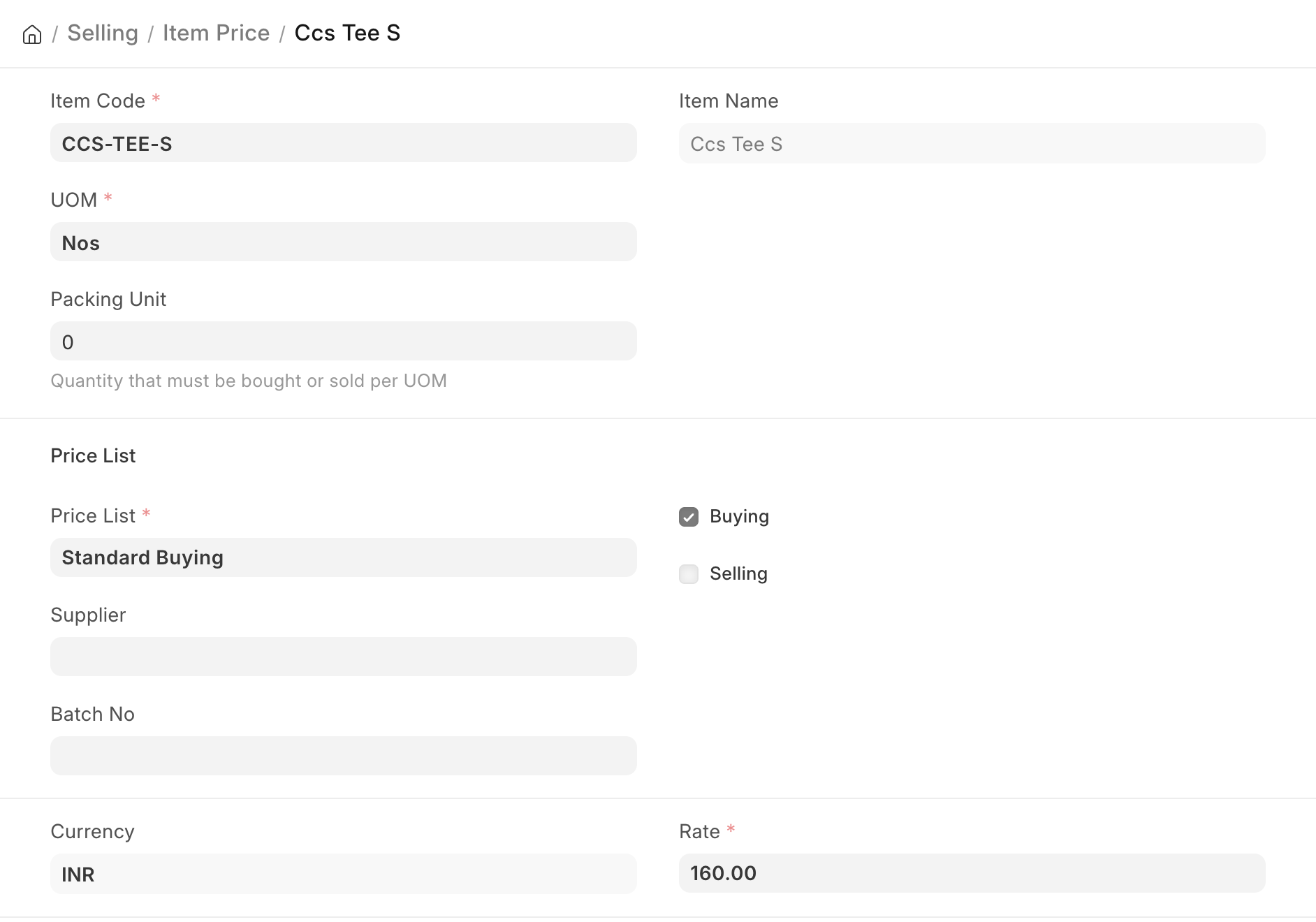
Task: Toggle the Buying checkbox
Action: 689,517
